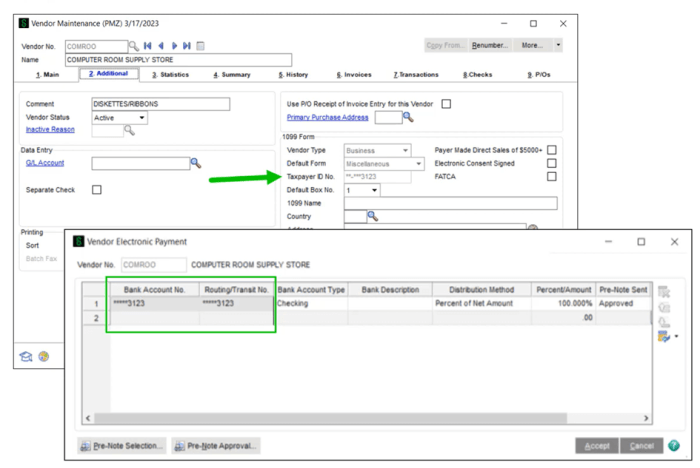Click the green help question mark icon
The width and height of the screenshot is (700, 468).
click(674, 445)
